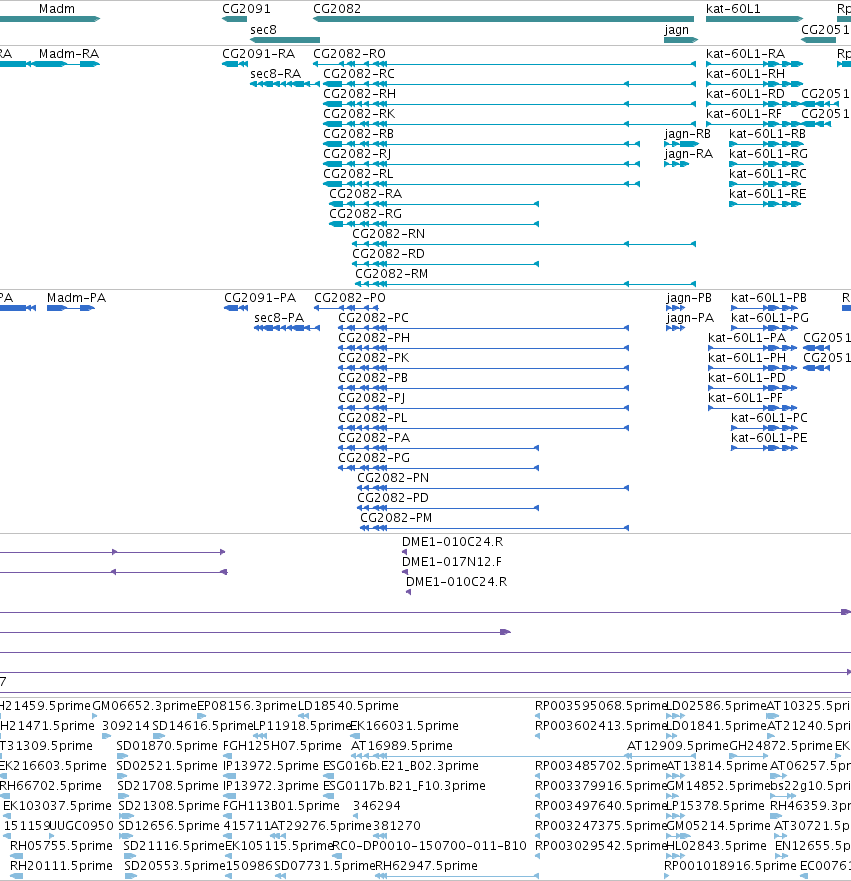
Task: Click protein label CG2082-PO
Action: tap(350, 298)
